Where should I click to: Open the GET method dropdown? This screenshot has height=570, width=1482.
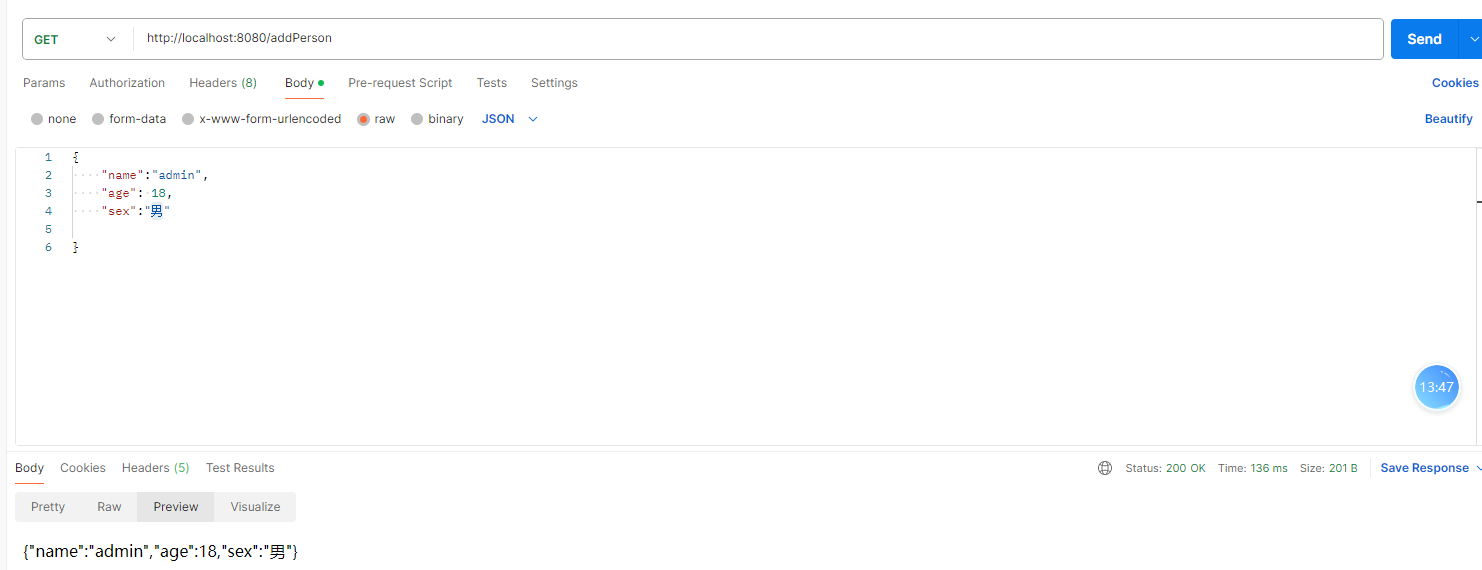[77, 39]
